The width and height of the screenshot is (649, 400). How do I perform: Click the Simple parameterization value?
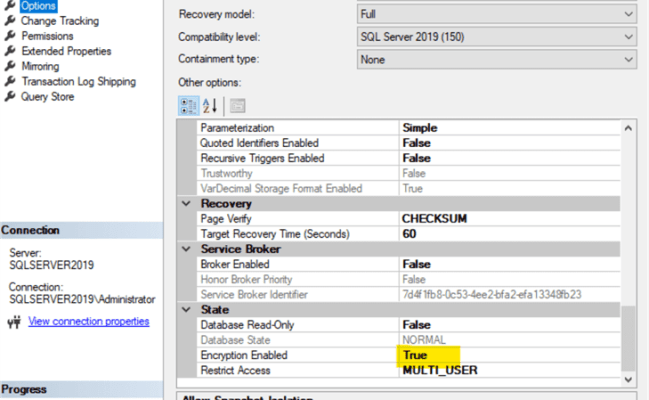420,128
